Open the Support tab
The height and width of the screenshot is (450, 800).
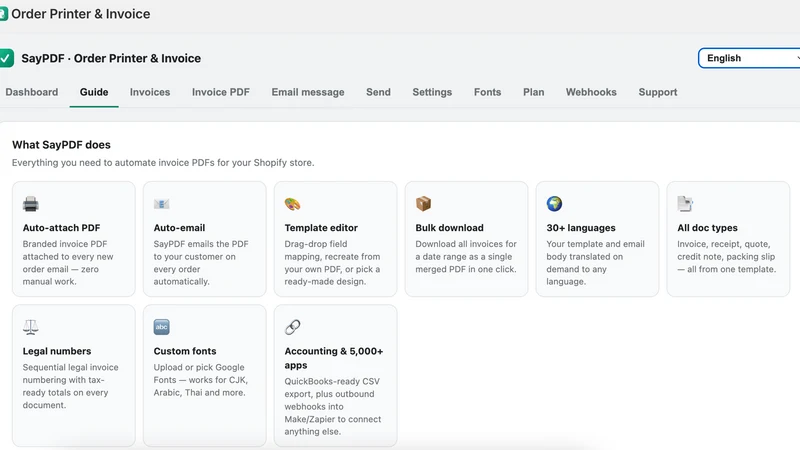[x=658, y=92]
